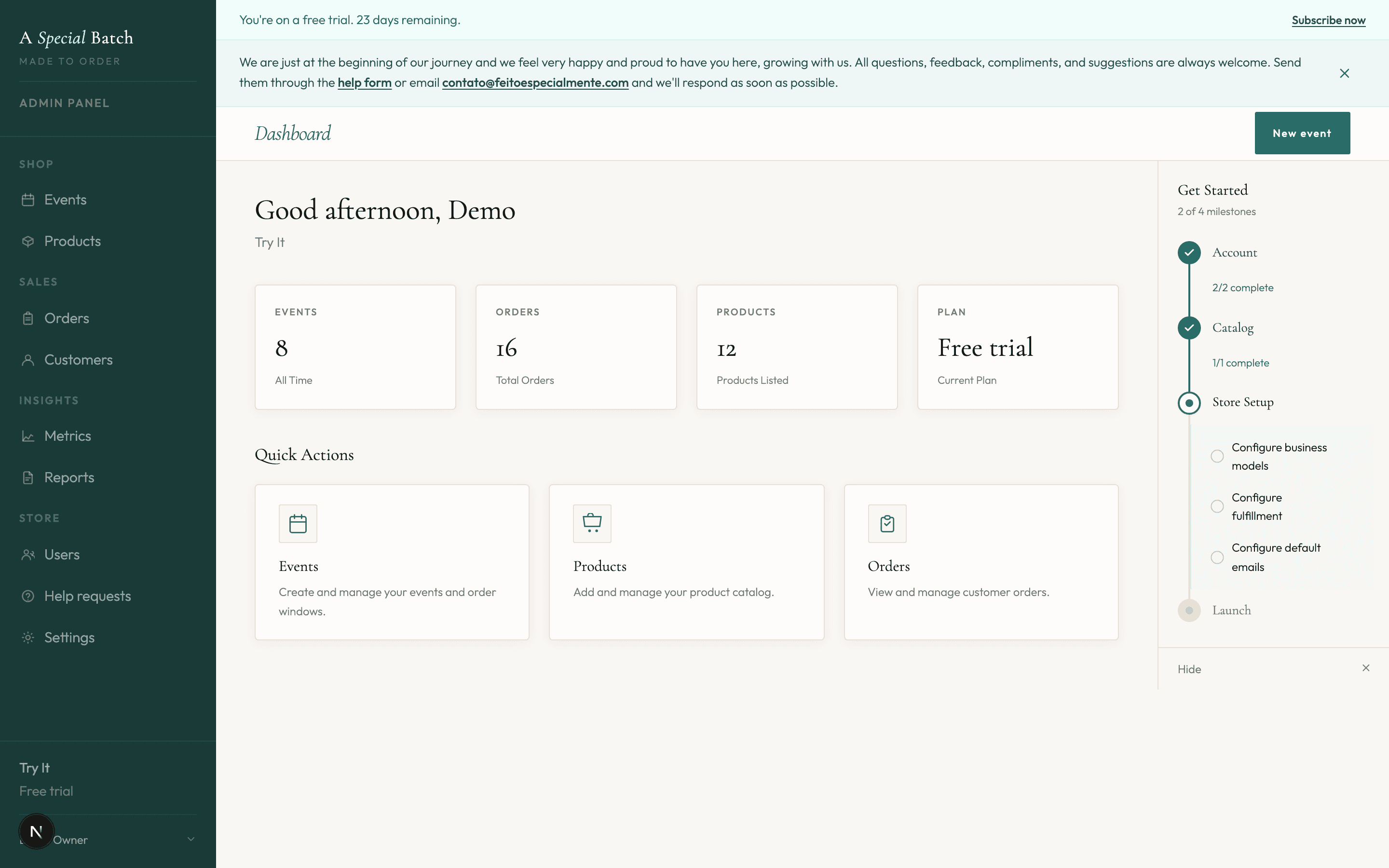Click the Account milestone checkmark circle
Viewport: 1389px width, 868px height.
[1189, 253]
